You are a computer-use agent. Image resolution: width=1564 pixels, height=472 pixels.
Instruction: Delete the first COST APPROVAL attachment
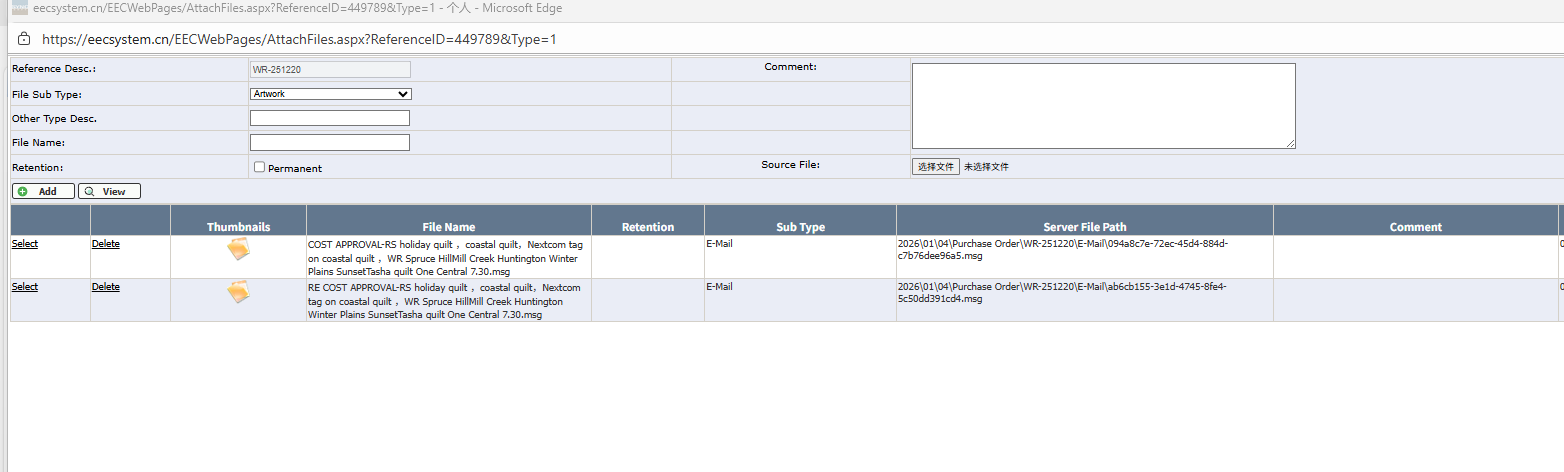pyautogui.click(x=106, y=244)
